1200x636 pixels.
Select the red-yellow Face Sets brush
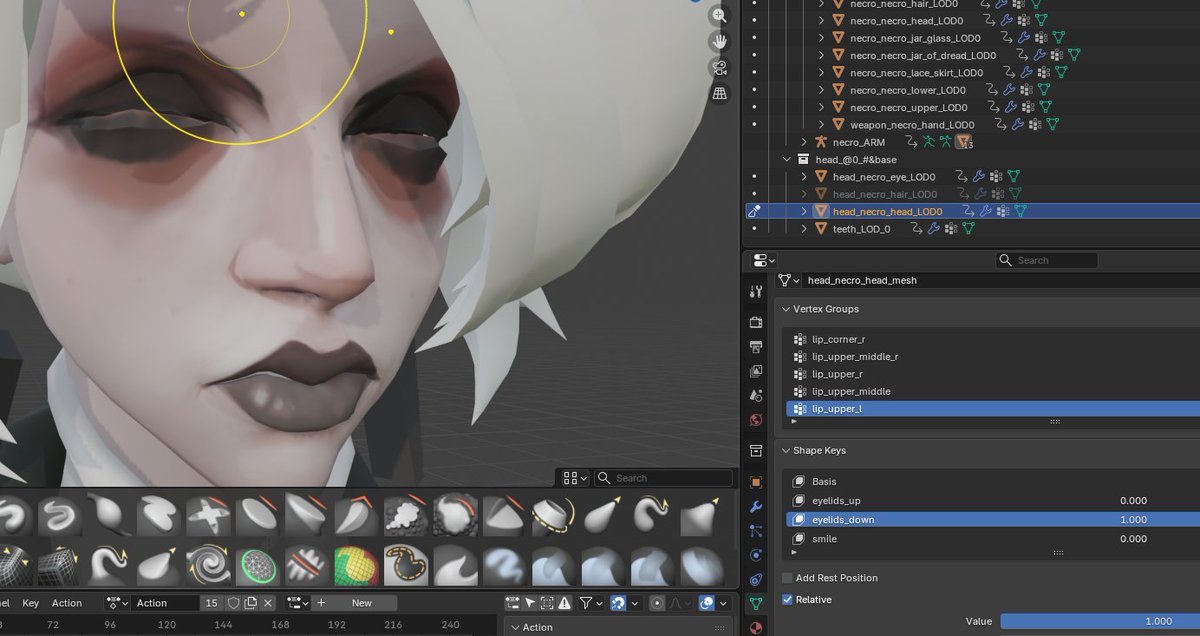[x=356, y=565]
